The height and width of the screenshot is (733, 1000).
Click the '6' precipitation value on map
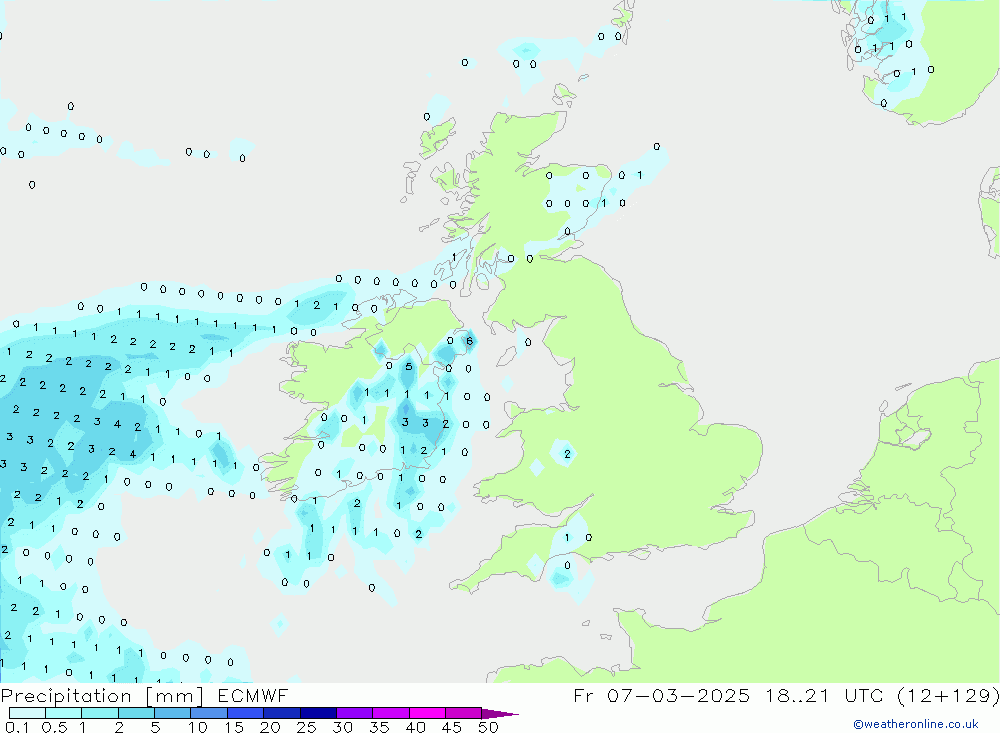point(470,341)
